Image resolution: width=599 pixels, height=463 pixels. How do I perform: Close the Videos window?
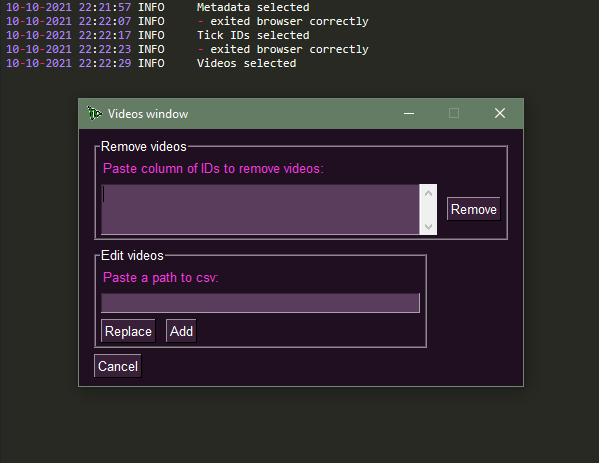click(500, 113)
